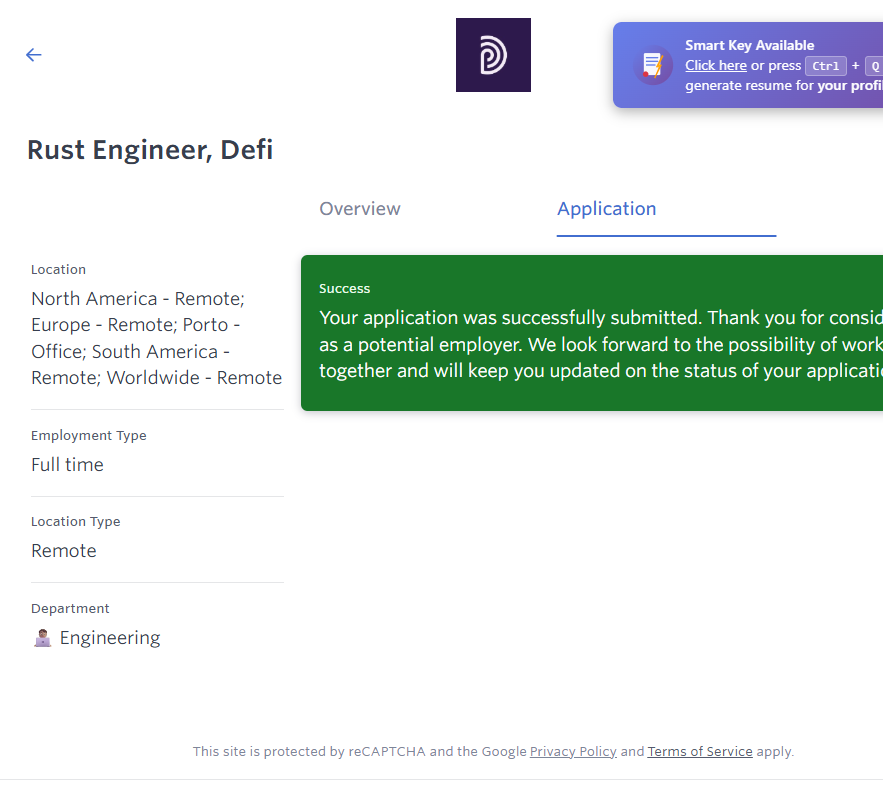Click the Smart Key resume document icon

coord(653,66)
